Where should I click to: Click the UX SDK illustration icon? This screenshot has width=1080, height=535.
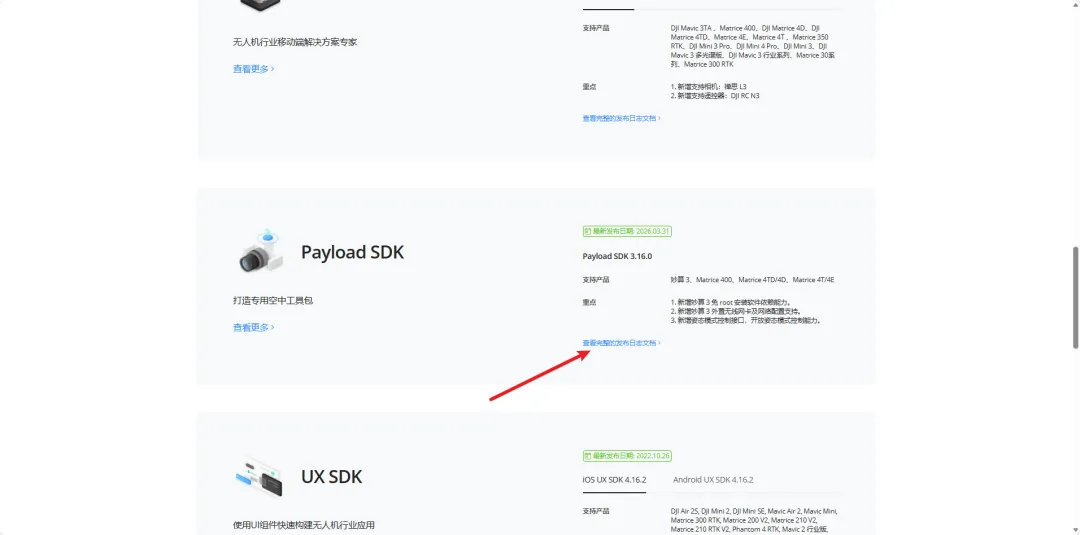[260, 476]
